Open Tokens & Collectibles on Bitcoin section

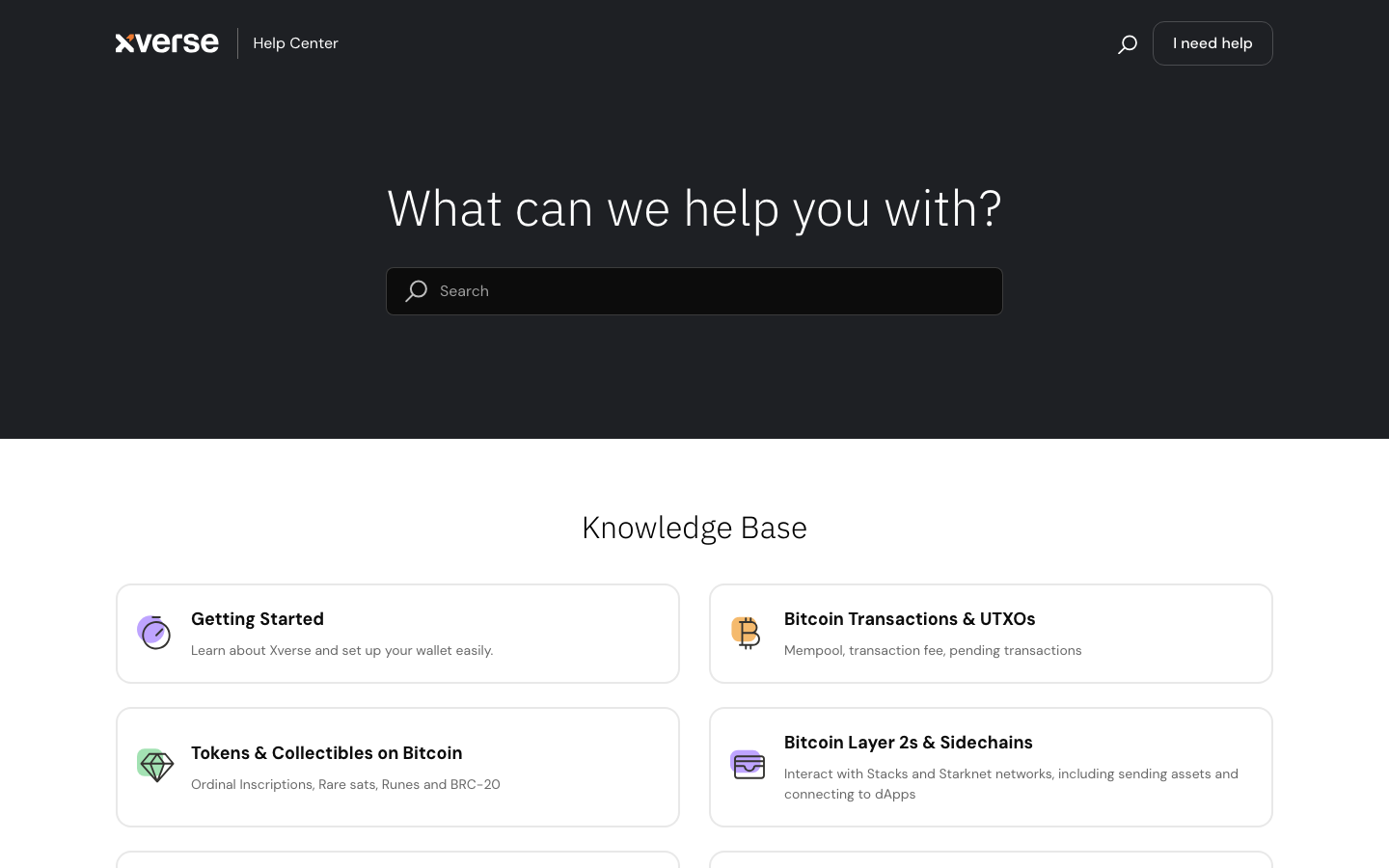(397, 767)
